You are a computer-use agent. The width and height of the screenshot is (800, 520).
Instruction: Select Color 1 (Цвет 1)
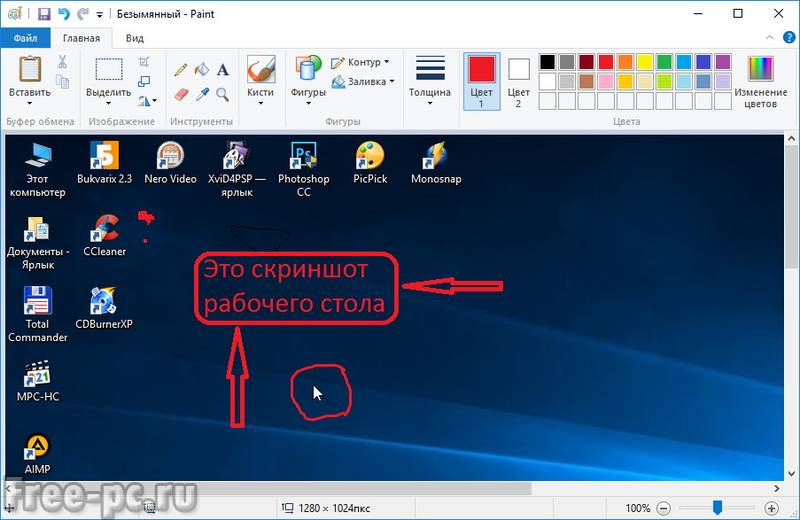pyautogui.click(x=482, y=82)
